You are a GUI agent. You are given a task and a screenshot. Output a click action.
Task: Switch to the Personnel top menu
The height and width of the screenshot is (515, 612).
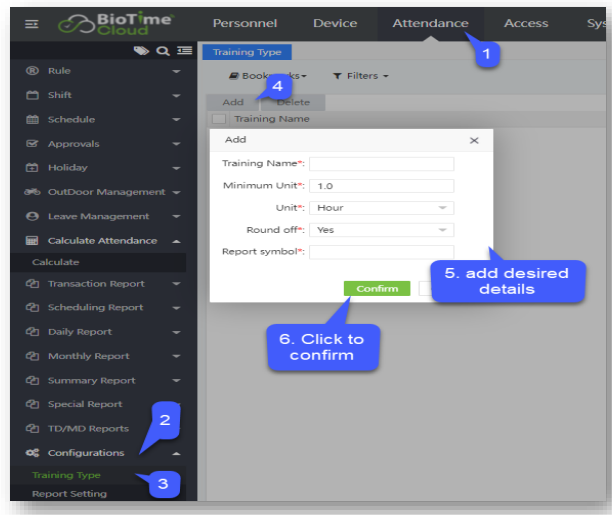point(246,23)
